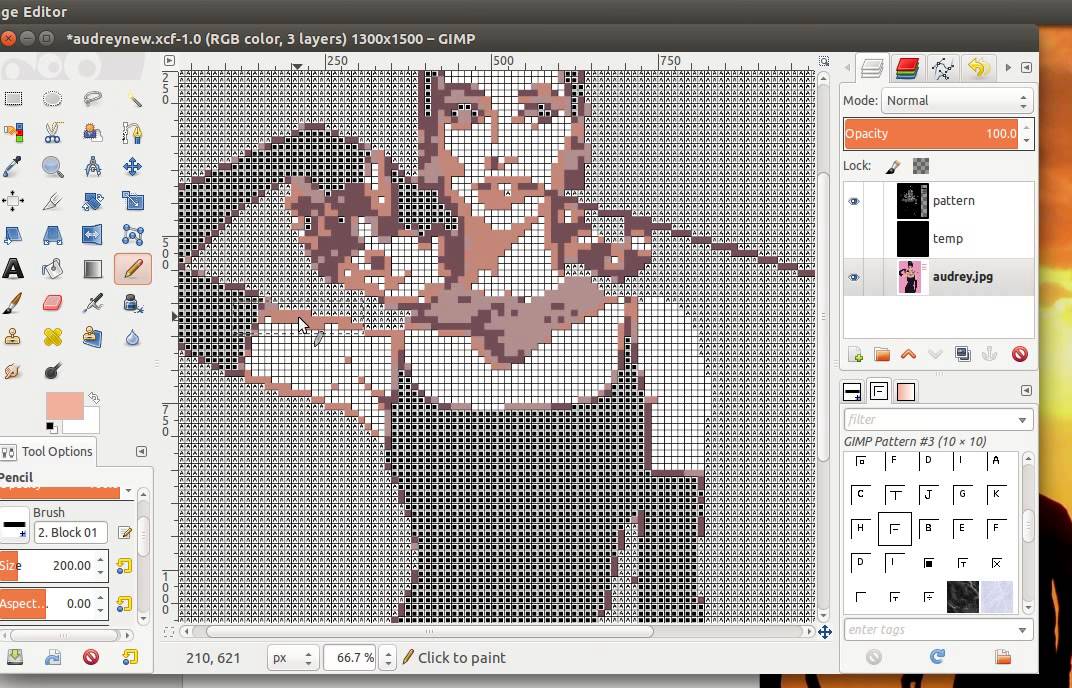Viewport: 1072px width, 688px height.
Task: Select the Scale tool
Action: click(133, 200)
